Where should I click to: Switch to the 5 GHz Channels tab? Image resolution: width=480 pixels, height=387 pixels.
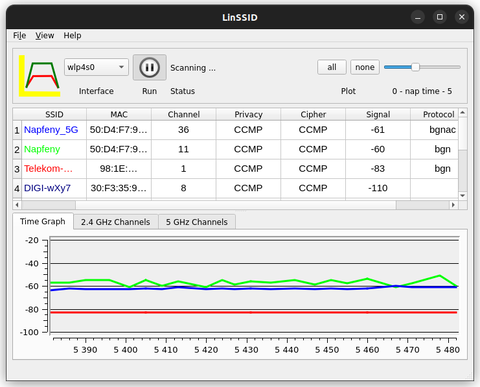point(197,222)
